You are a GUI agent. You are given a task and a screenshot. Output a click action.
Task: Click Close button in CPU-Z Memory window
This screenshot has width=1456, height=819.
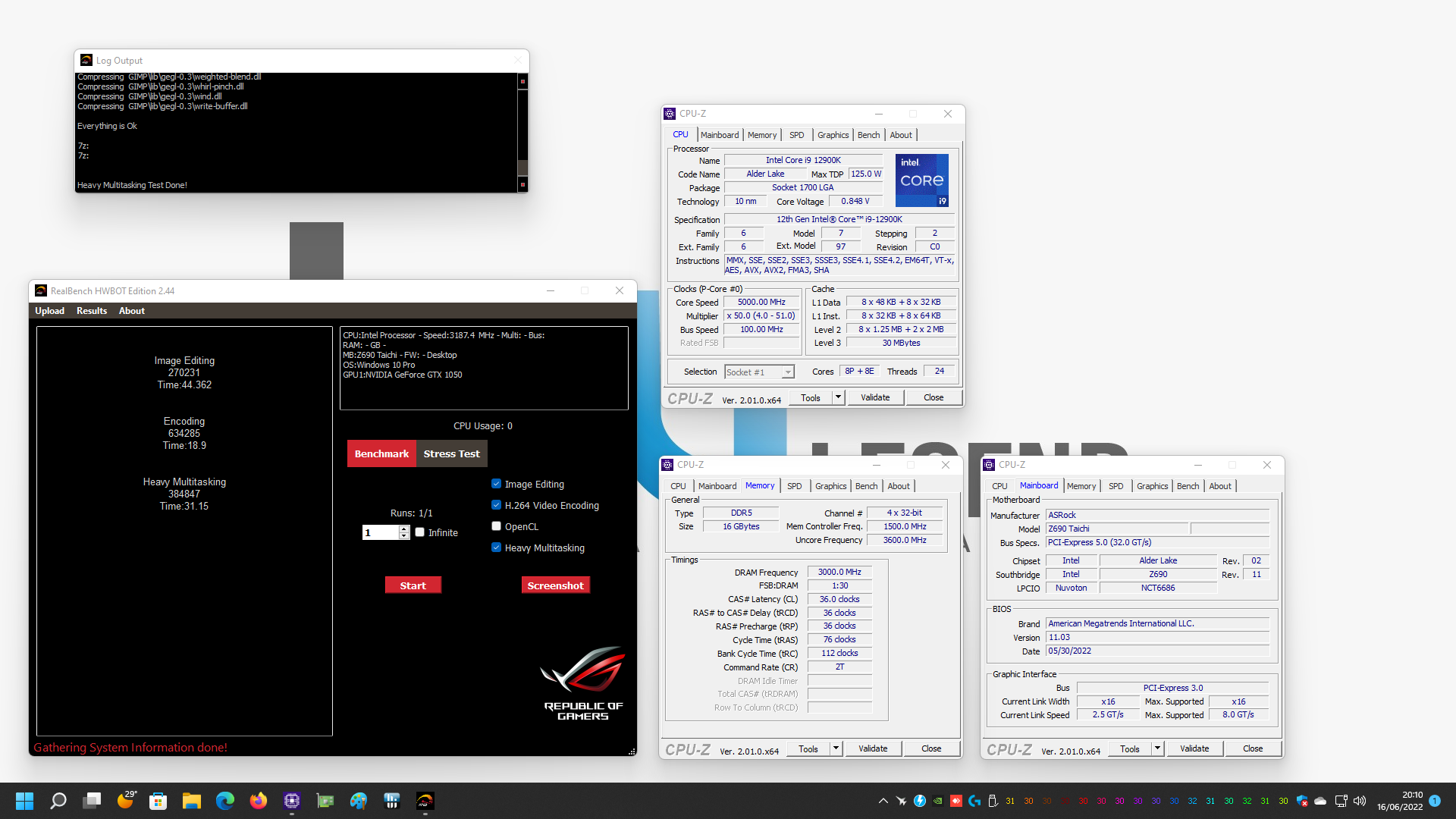931,748
